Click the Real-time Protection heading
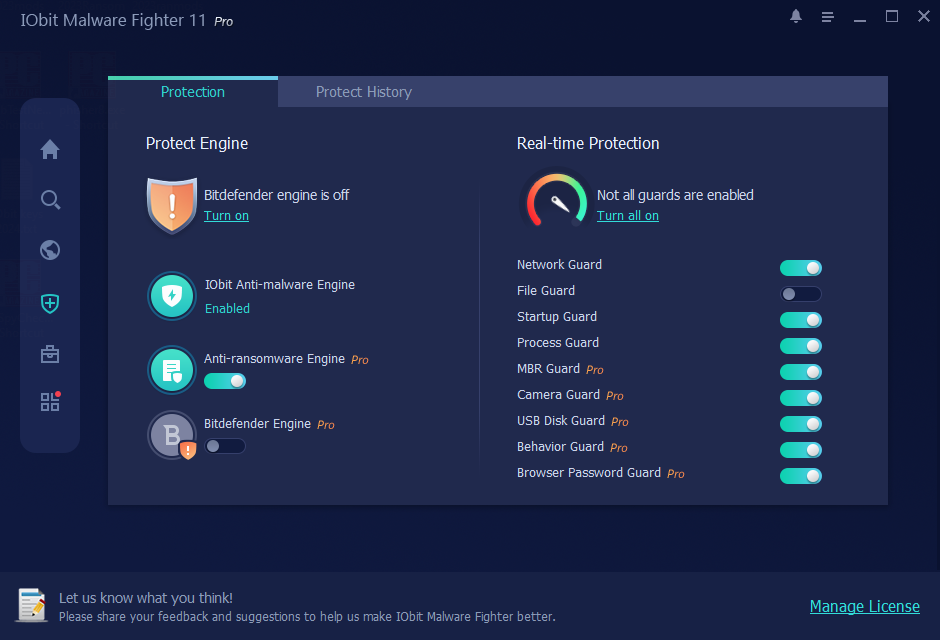The image size is (940, 640). 588,144
